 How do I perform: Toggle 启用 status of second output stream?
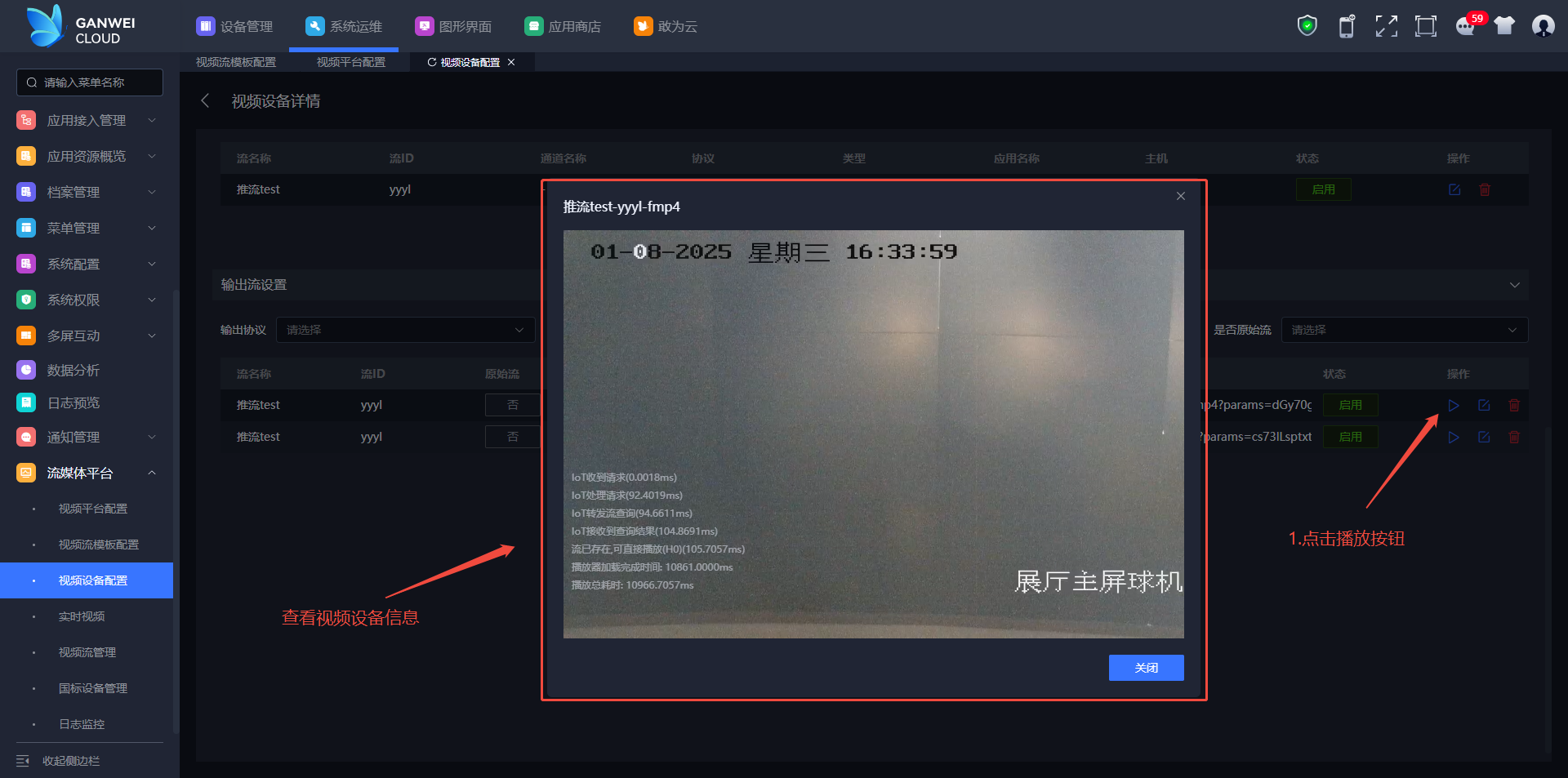click(x=1351, y=437)
